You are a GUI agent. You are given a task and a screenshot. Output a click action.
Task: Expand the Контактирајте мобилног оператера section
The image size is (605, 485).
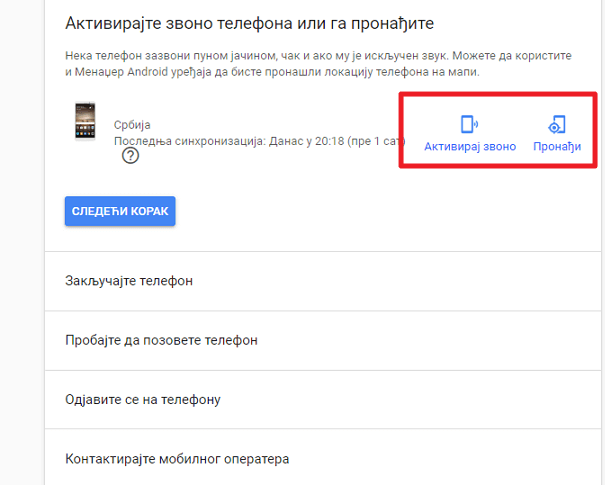(x=323, y=457)
